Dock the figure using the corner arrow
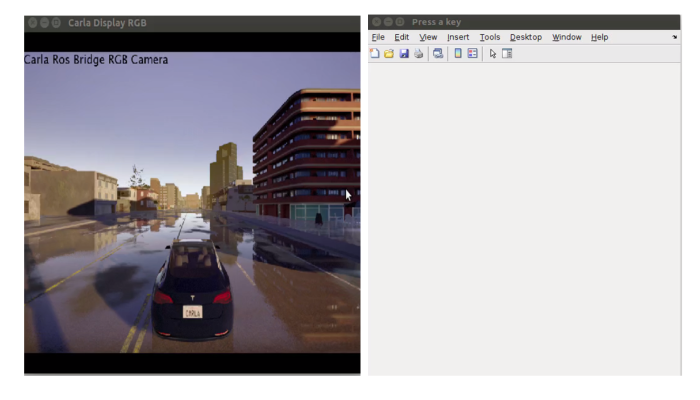700x400 pixels. (675, 37)
